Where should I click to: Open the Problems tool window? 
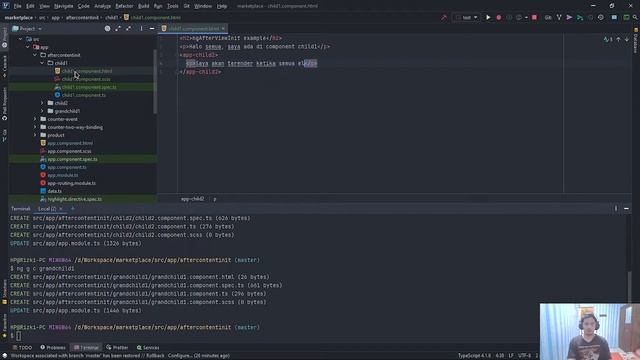point(53,347)
